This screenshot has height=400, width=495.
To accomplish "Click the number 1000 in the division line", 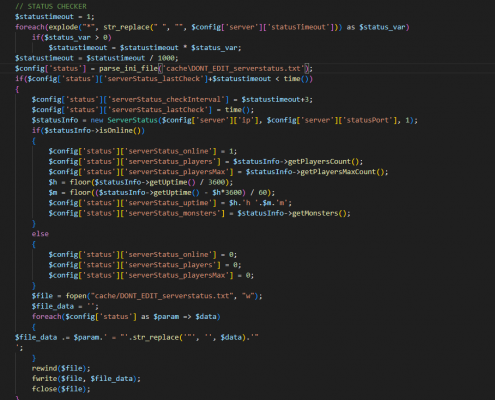I will (x=166, y=58).
